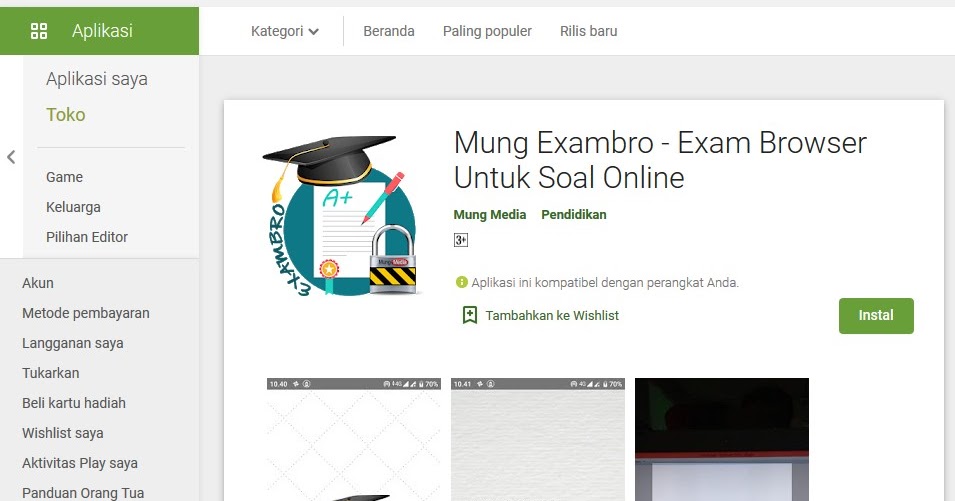This screenshot has height=501, width=955.
Task: Collapse sidebar with left chevron arrow
Action: point(11,157)
